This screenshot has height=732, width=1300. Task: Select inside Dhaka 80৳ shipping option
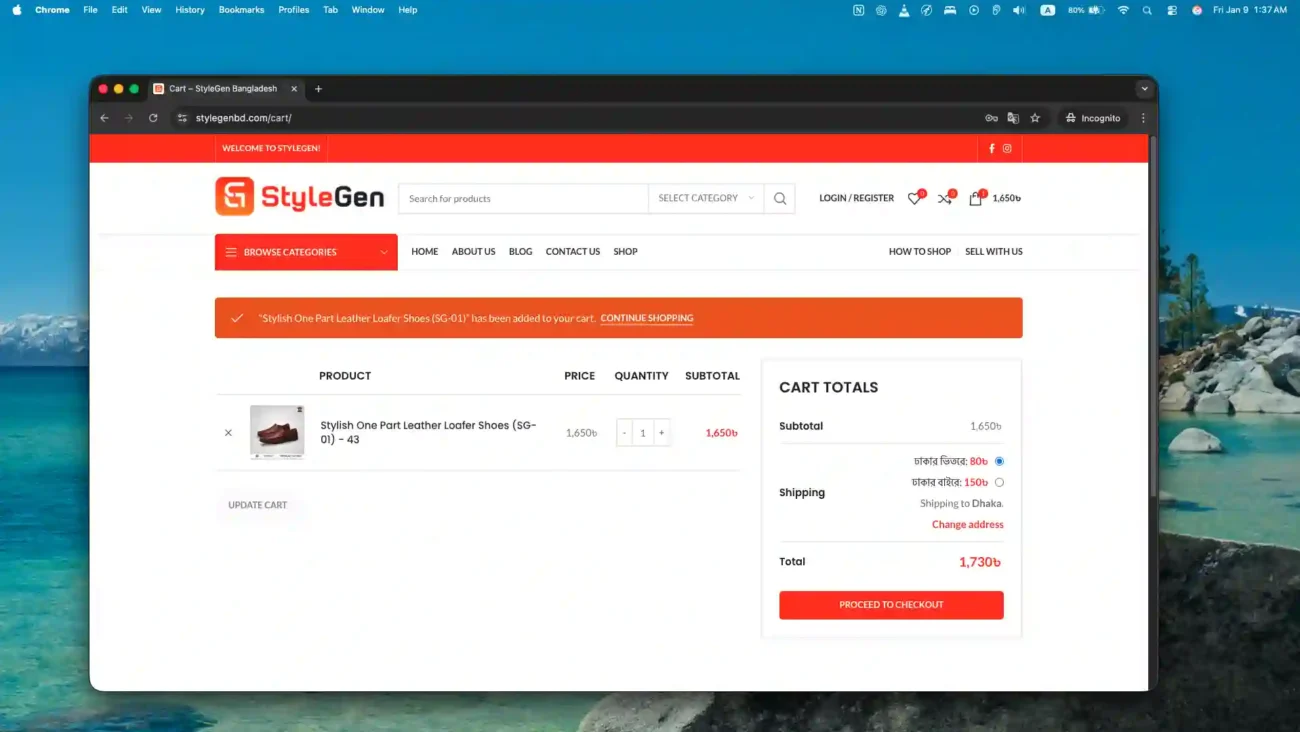pos(999,461)
